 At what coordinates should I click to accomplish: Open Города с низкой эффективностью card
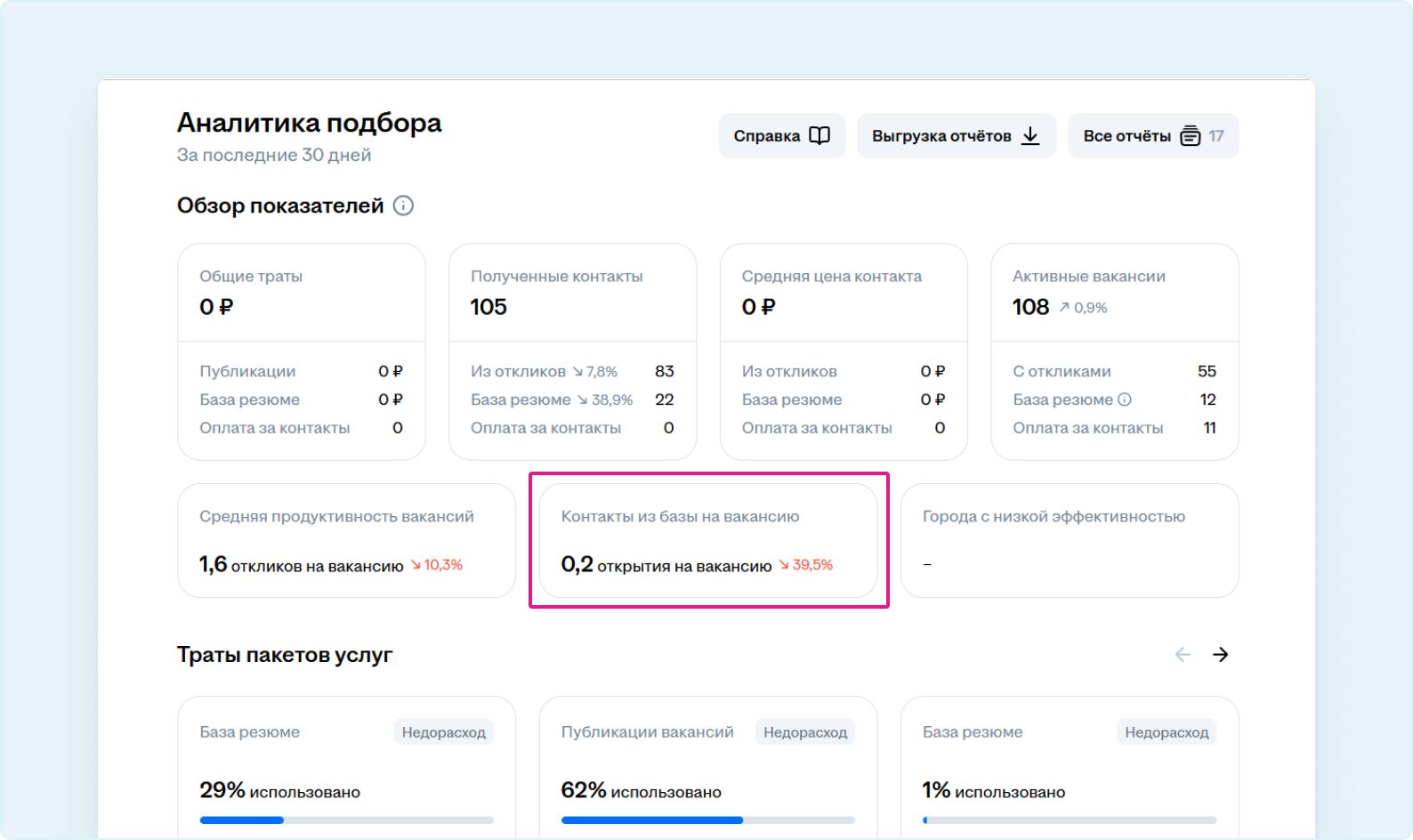1069,540
